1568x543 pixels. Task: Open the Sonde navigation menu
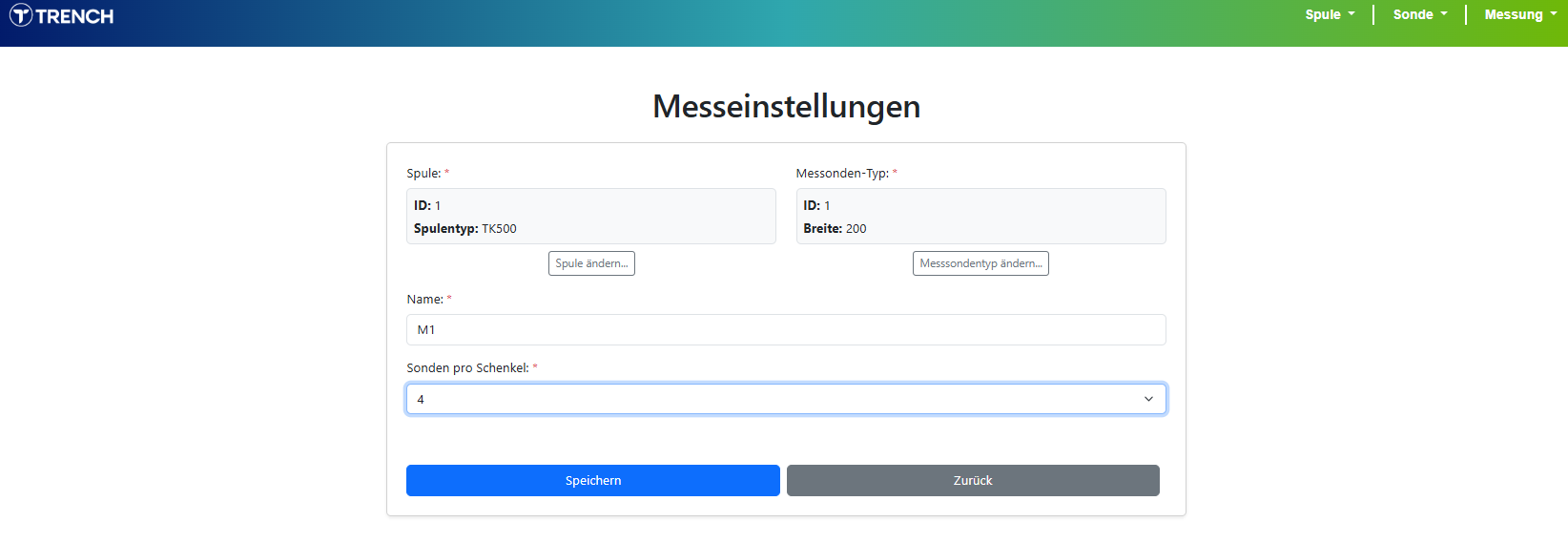click(x=1413, y=14)
